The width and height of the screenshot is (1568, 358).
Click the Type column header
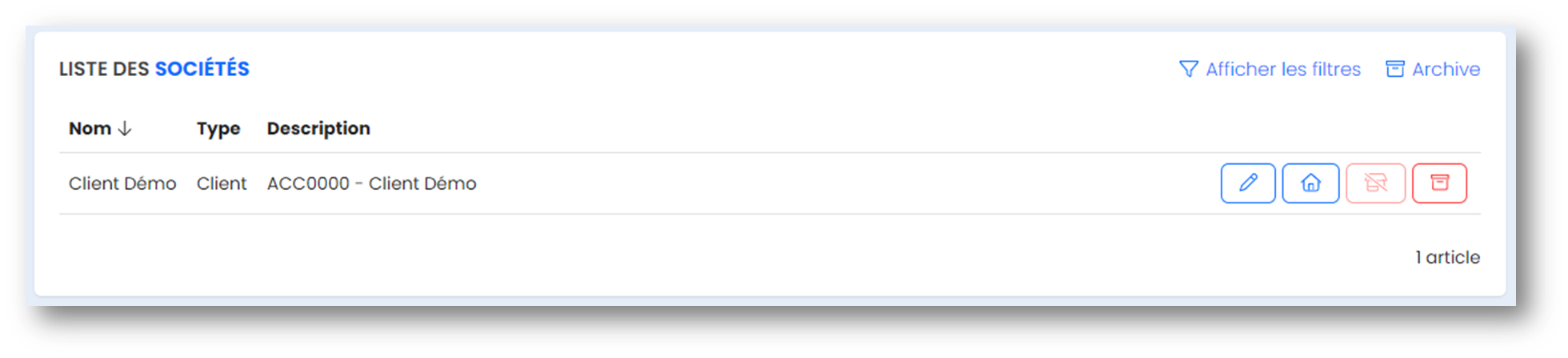click(218, 129)
